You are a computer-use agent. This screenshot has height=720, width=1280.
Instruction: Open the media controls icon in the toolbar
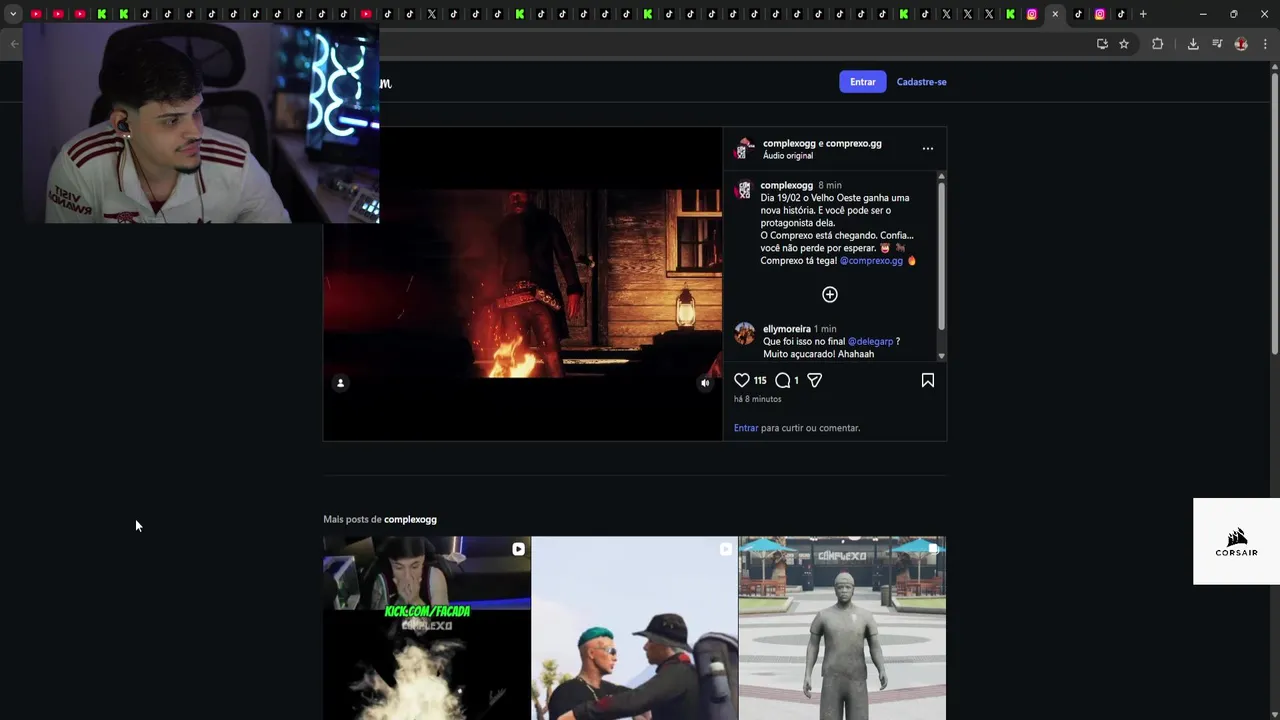(x=1217, y=44)
